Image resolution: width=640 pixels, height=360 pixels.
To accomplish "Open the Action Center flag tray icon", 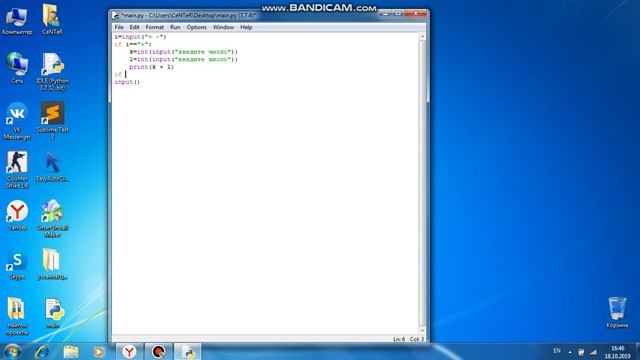I will tap(581, 352).
